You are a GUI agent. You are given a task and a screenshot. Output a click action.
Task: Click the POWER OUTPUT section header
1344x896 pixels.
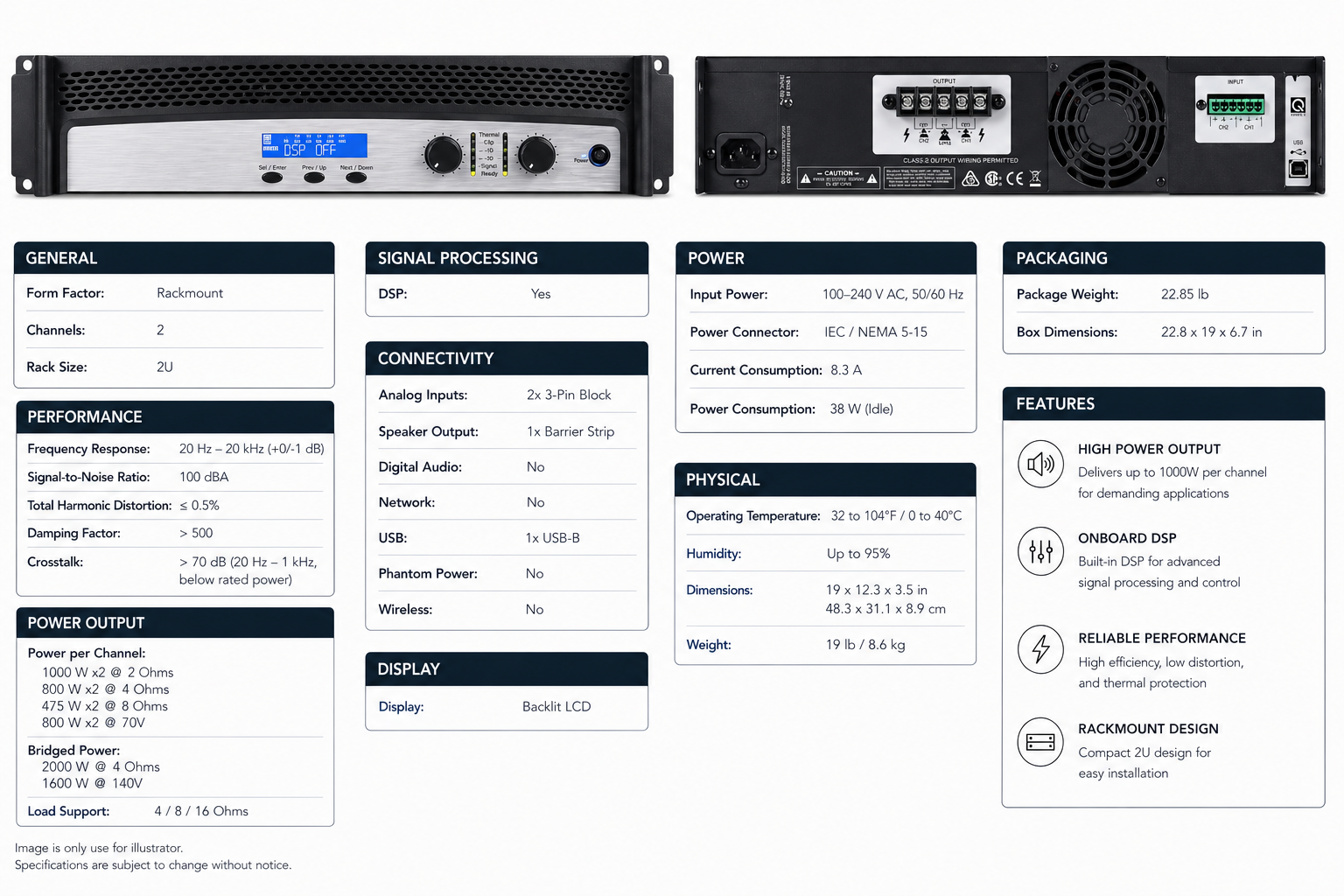(x=175, y=623)
